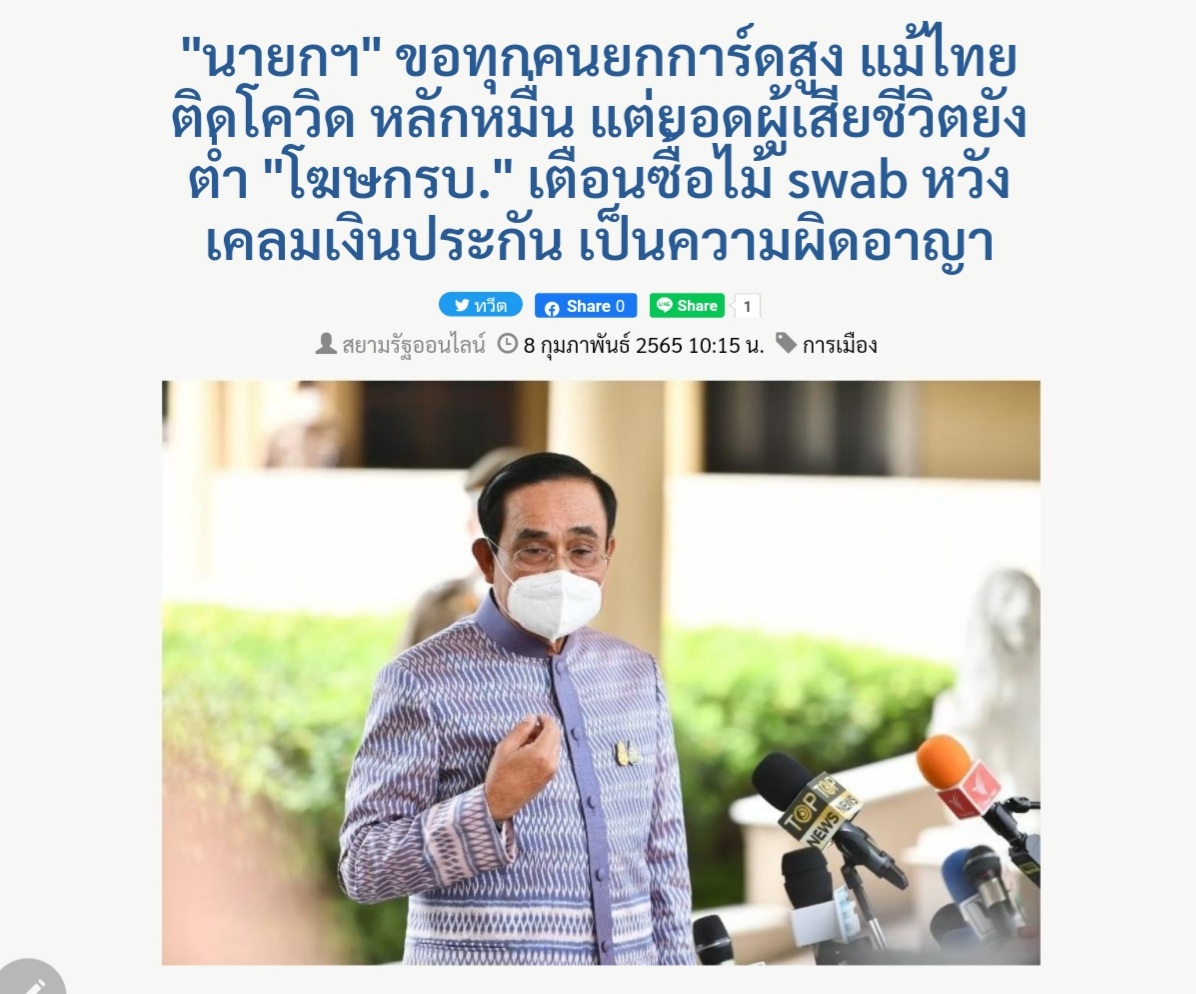Image resolution: width=1196 pixels, height=994 pixels.
Task: Click the clock icon beside date
Action: point(507,344)
